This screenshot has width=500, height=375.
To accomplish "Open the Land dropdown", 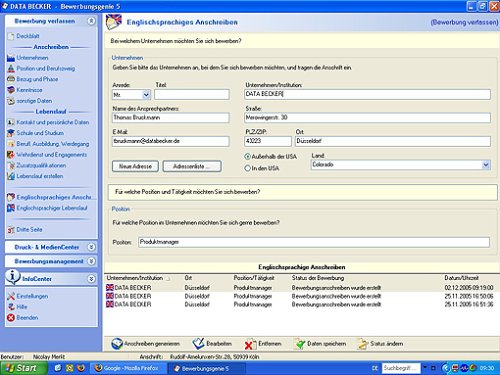I will click(486, 165).
